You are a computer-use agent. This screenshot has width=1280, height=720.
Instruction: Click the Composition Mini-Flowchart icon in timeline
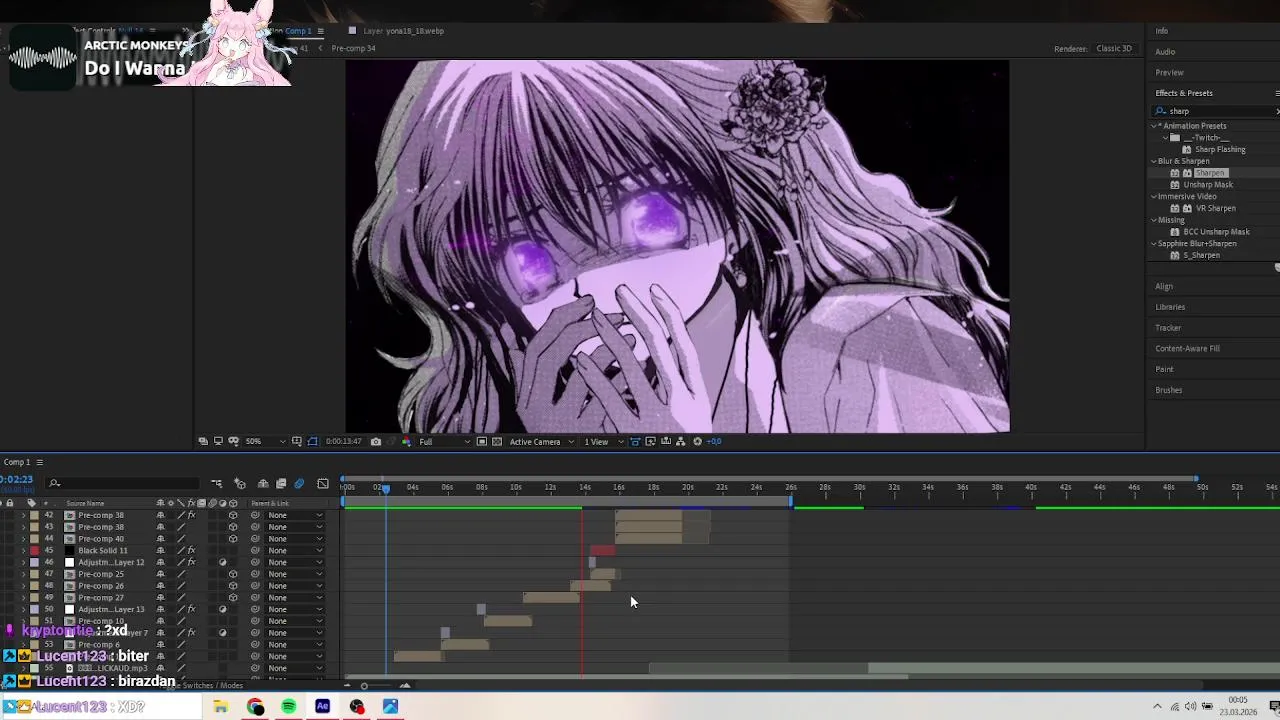tap(217, 484)
